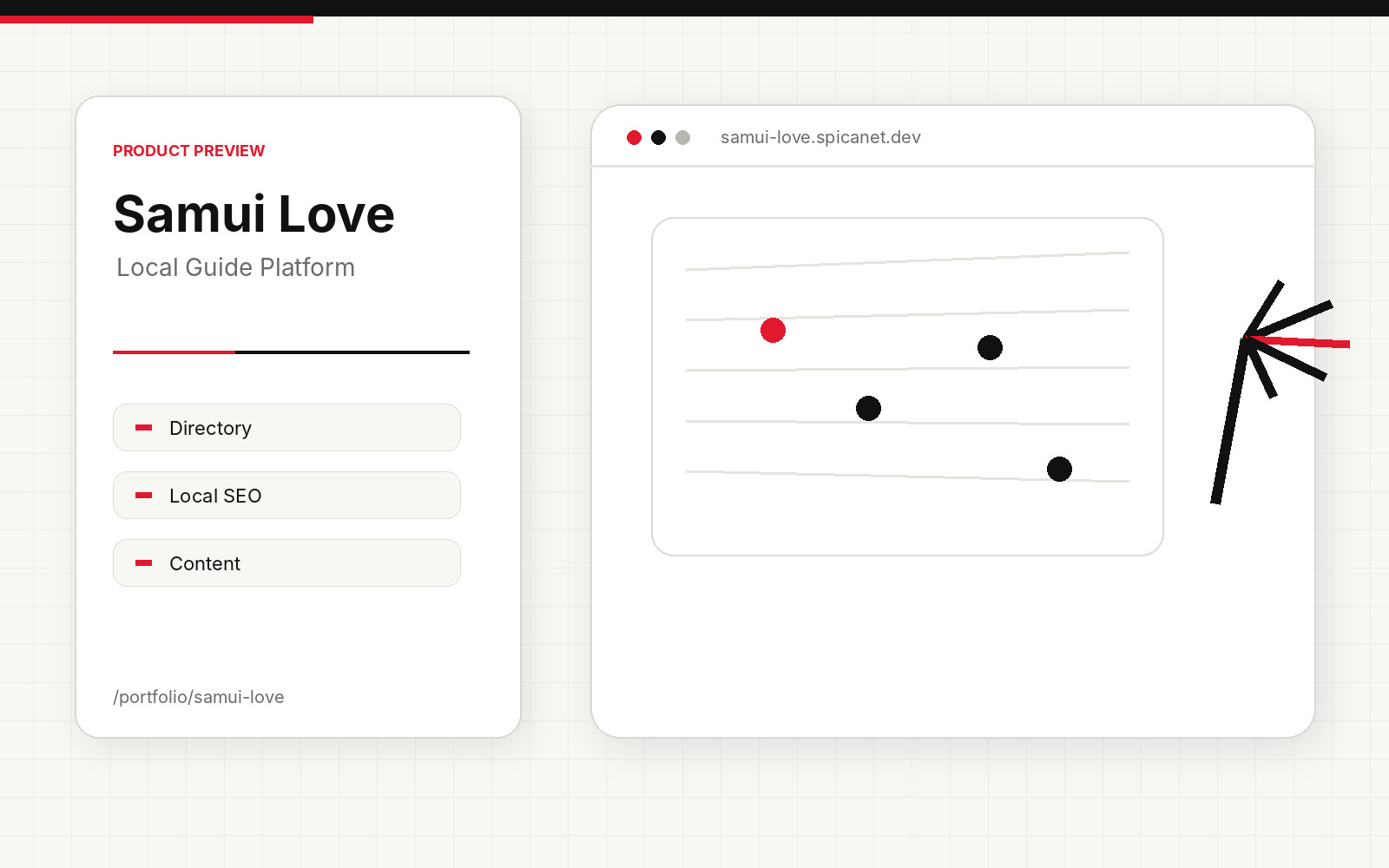Click the Content feature pill
Screen dimensions: 1389x868
[x=286, y=562]
